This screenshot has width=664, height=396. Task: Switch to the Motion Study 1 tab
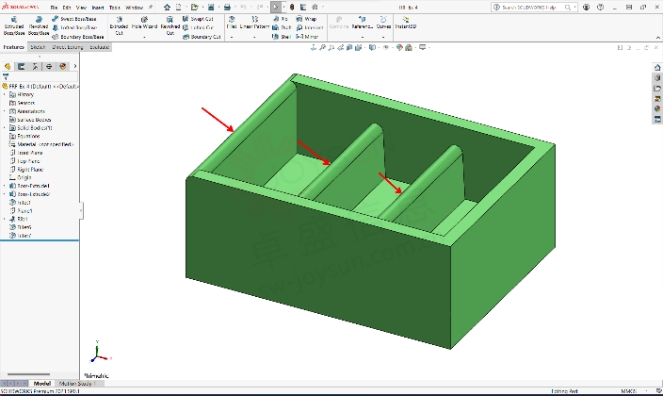77,384
